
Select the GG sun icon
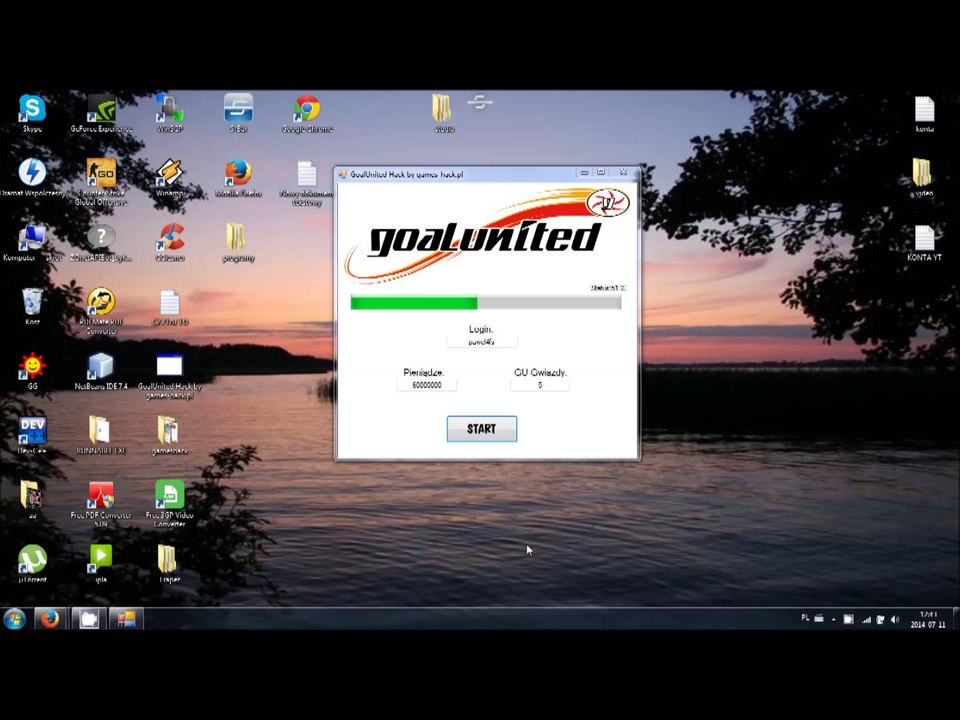pyautogui.click(x=32, y=371)
